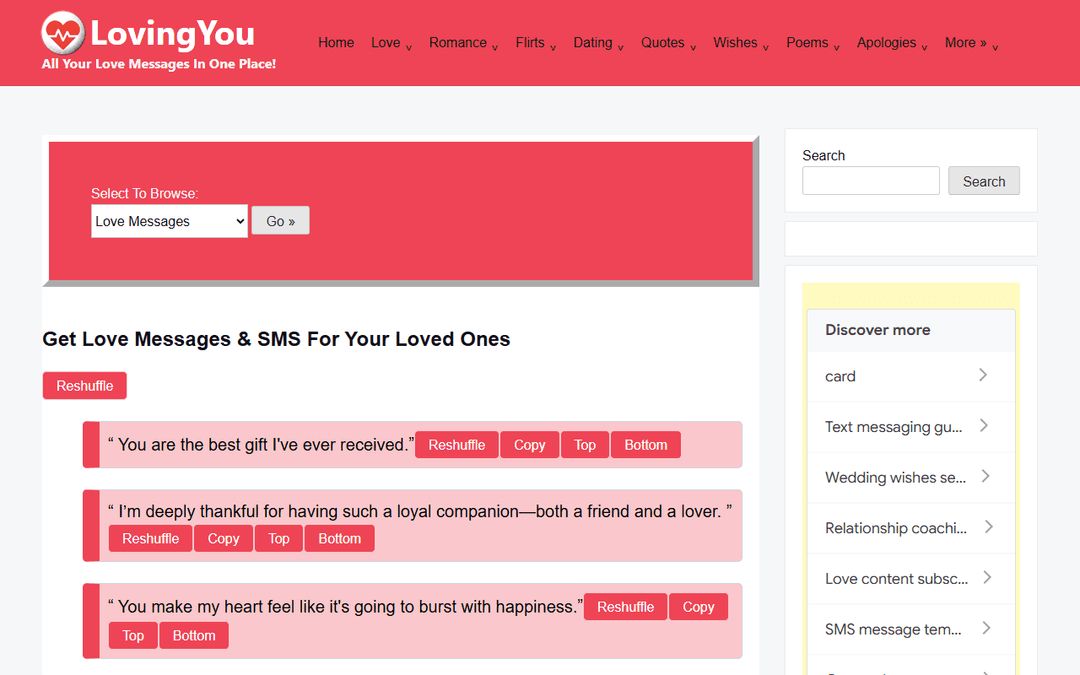This screenshot has width=1080, height=675.
Task: Click the Reshuffle button below the heading
Action: coord(85,386)
